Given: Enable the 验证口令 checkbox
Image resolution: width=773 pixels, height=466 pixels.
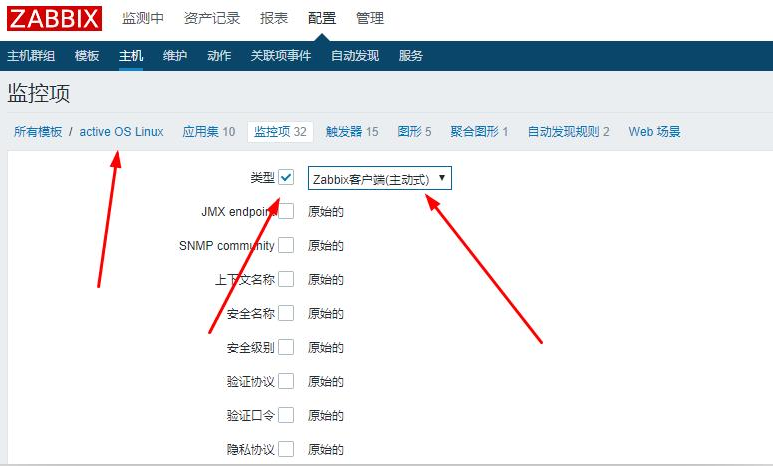Looking at the screenshot, I should [286, 415].
